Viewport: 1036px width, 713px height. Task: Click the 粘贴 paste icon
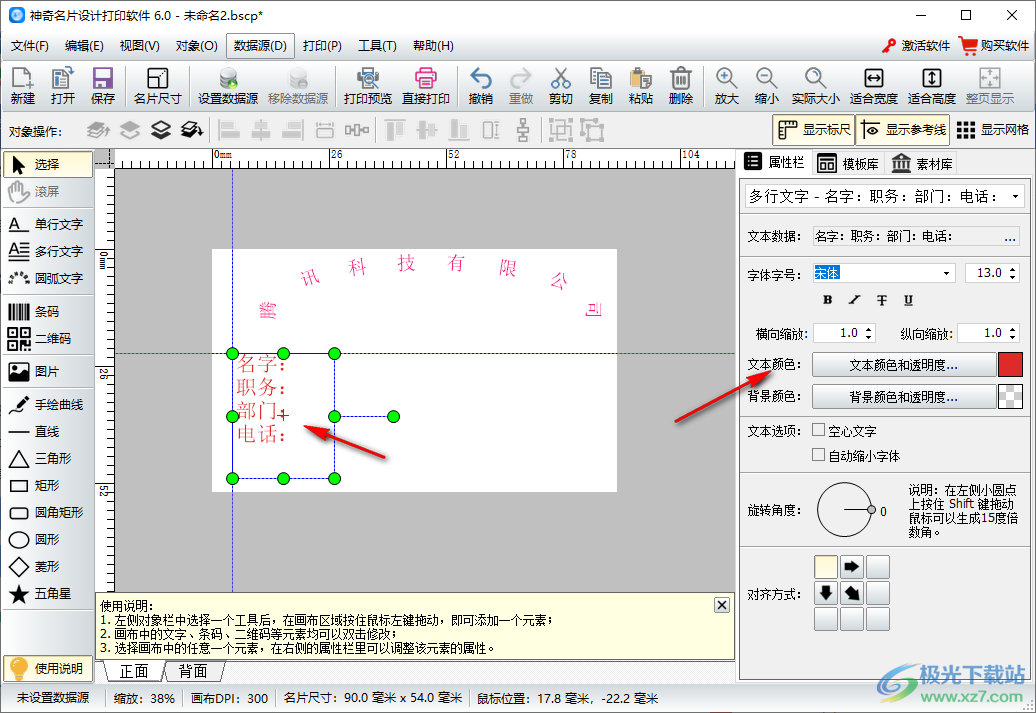click(x=640, y=86)
